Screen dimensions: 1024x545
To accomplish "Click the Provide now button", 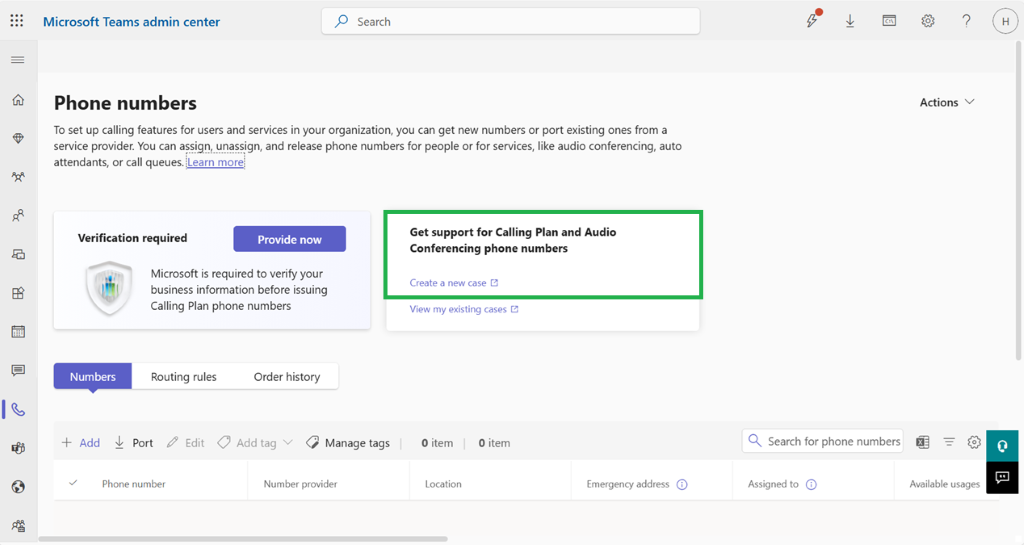I will point(289,239).
